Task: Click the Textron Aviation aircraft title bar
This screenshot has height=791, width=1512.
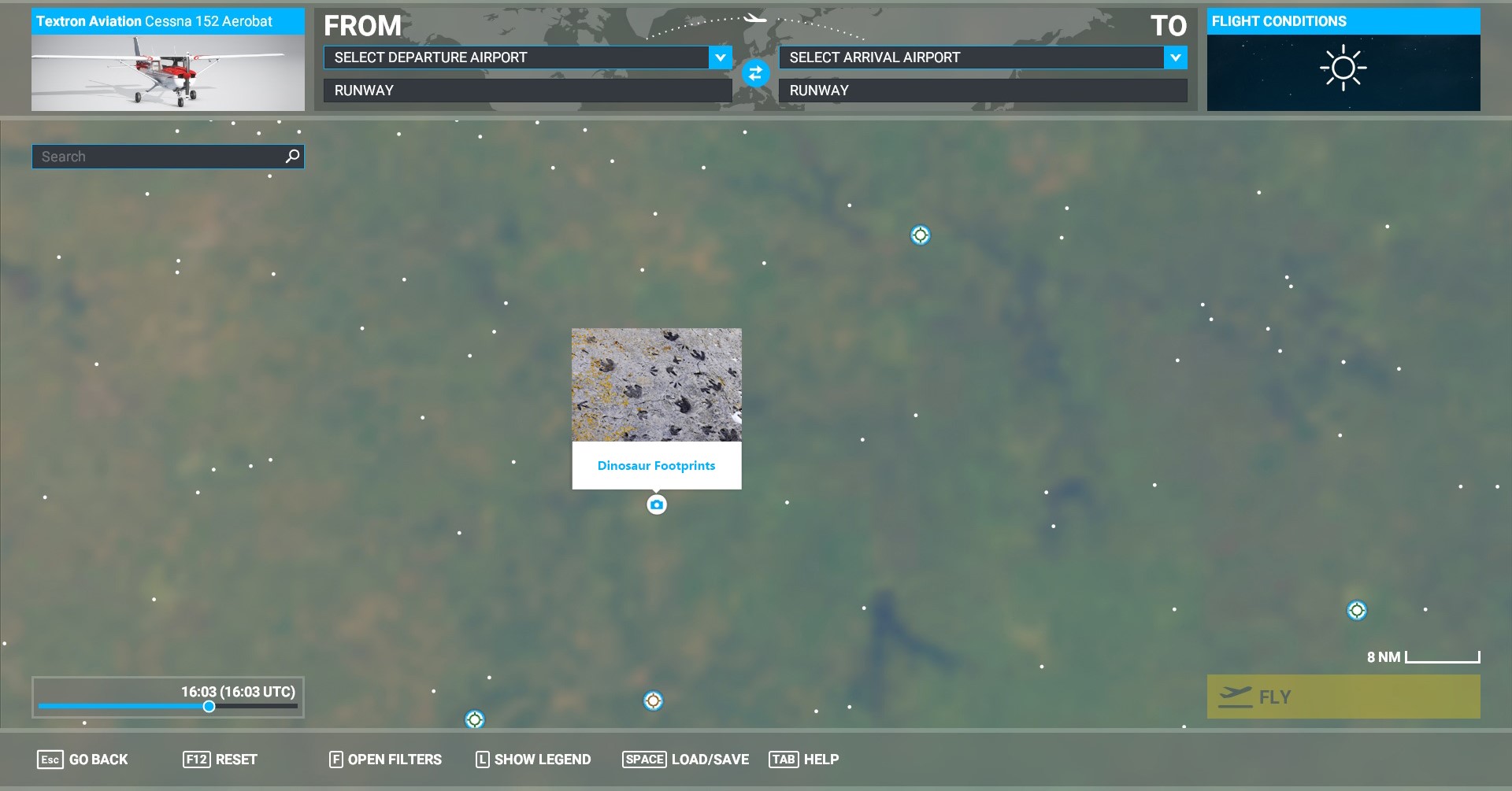Action: (x=168, y=21)
